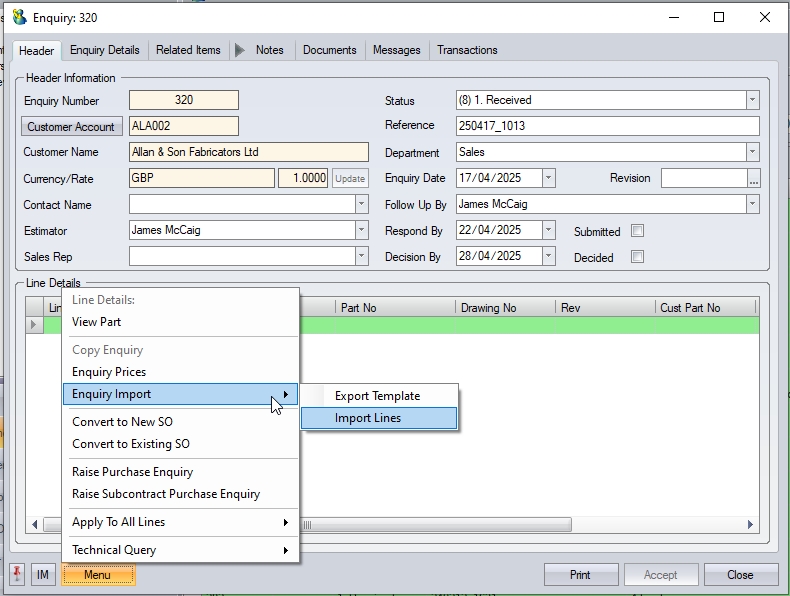
Task: Select Export Template in submenu
Action: click(377, 396)
